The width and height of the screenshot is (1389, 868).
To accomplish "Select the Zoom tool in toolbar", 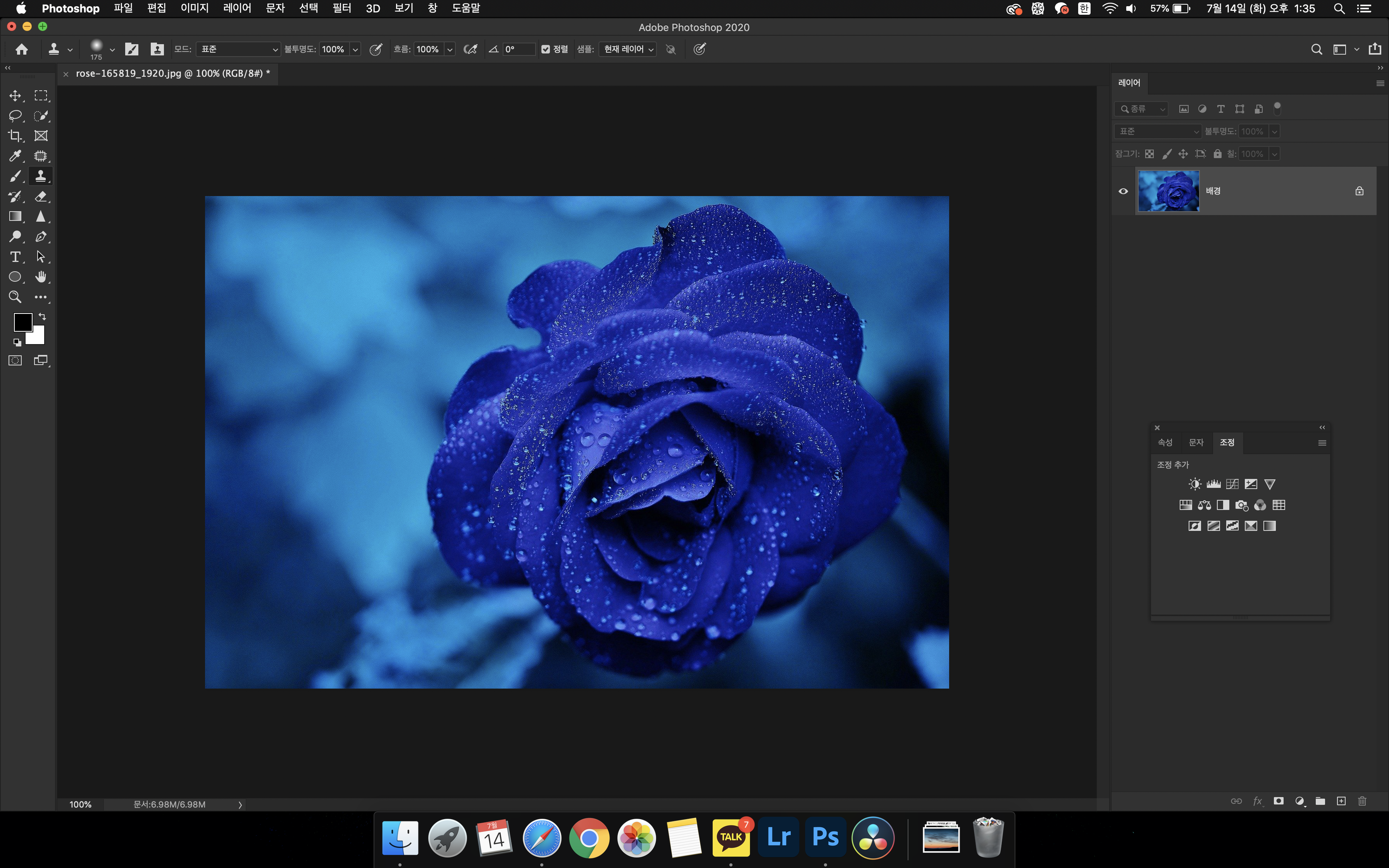I will tap(15, 297).
